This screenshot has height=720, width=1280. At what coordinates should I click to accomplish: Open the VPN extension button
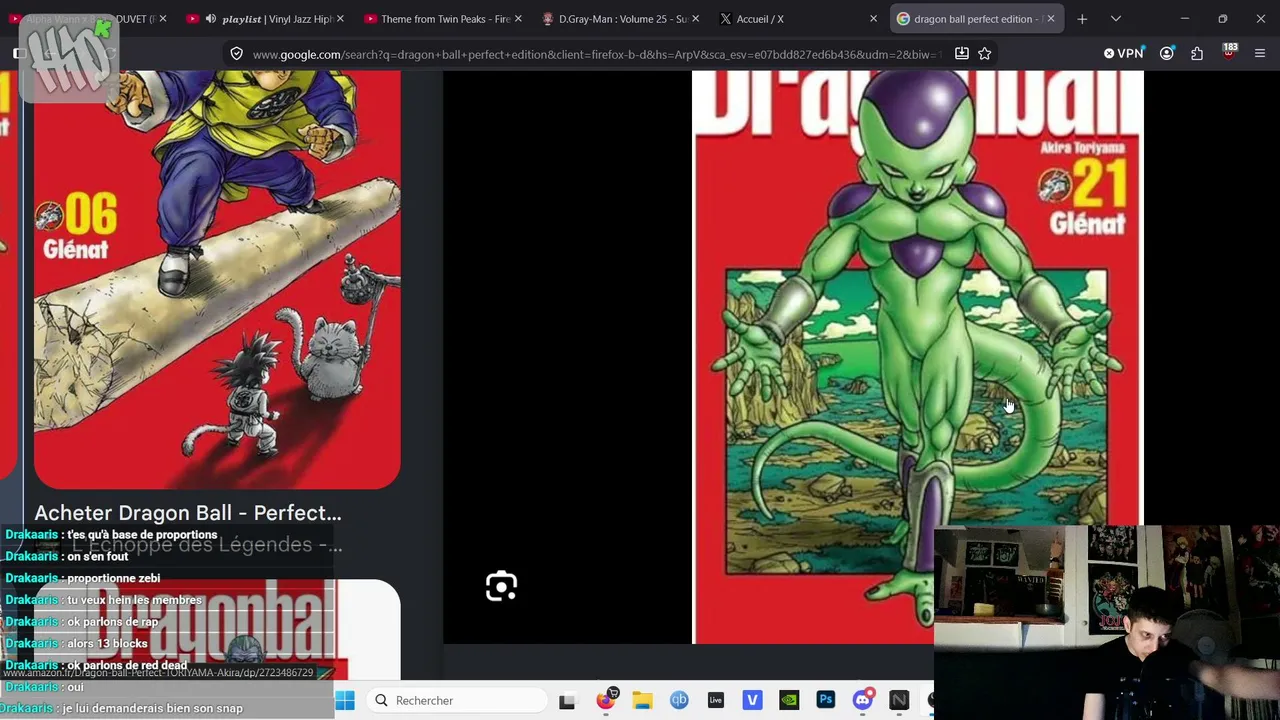1123,53
